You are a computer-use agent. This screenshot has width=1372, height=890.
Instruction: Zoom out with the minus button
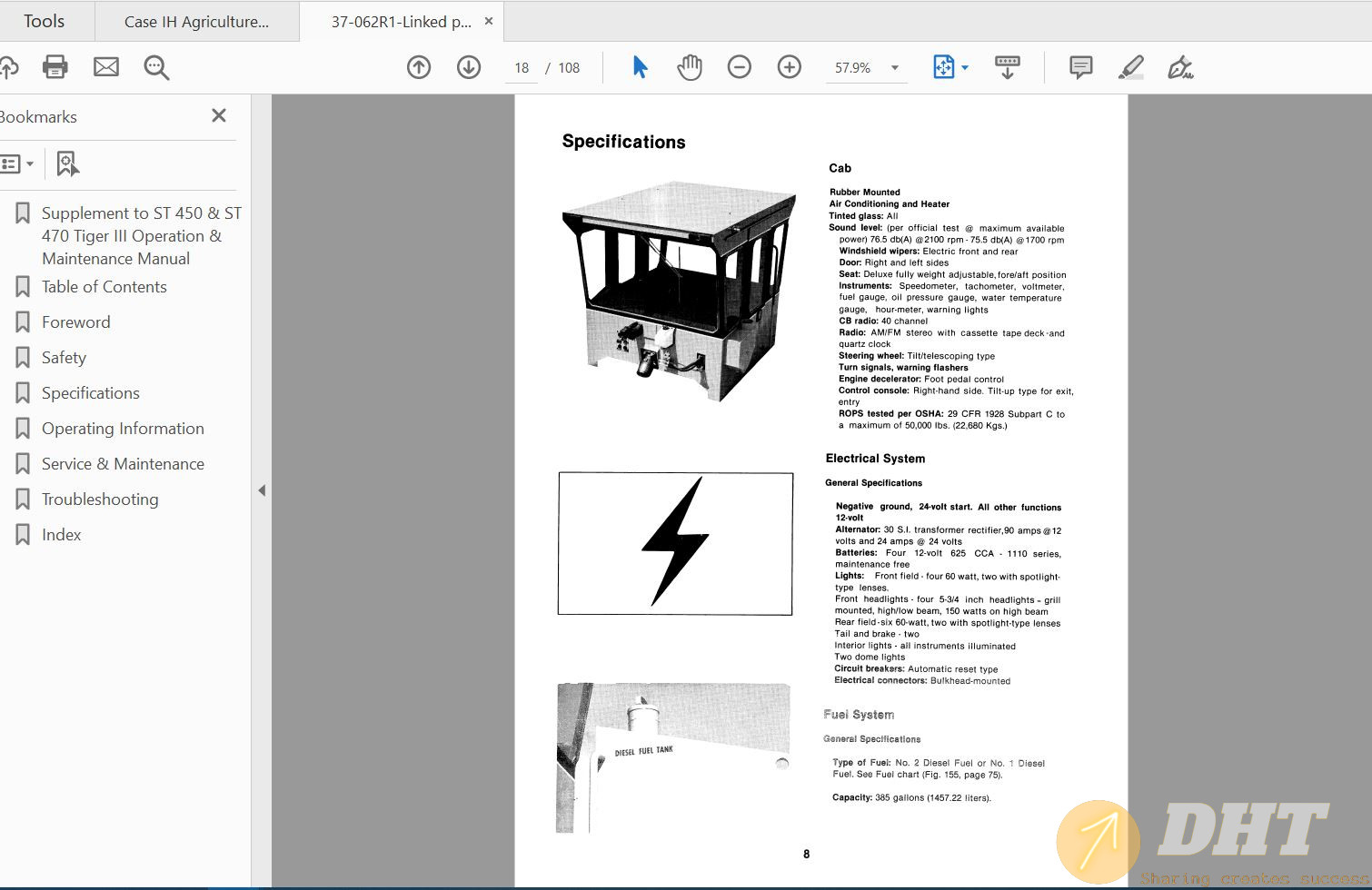pos(740,67)
